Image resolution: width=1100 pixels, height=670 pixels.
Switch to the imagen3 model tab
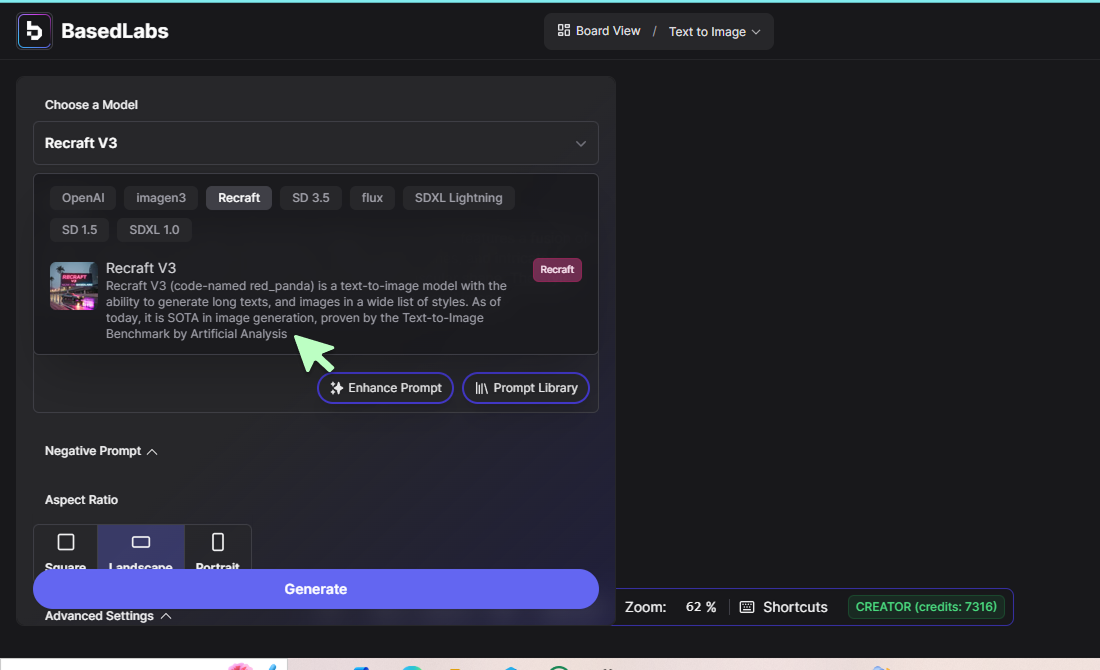point(161,198)
